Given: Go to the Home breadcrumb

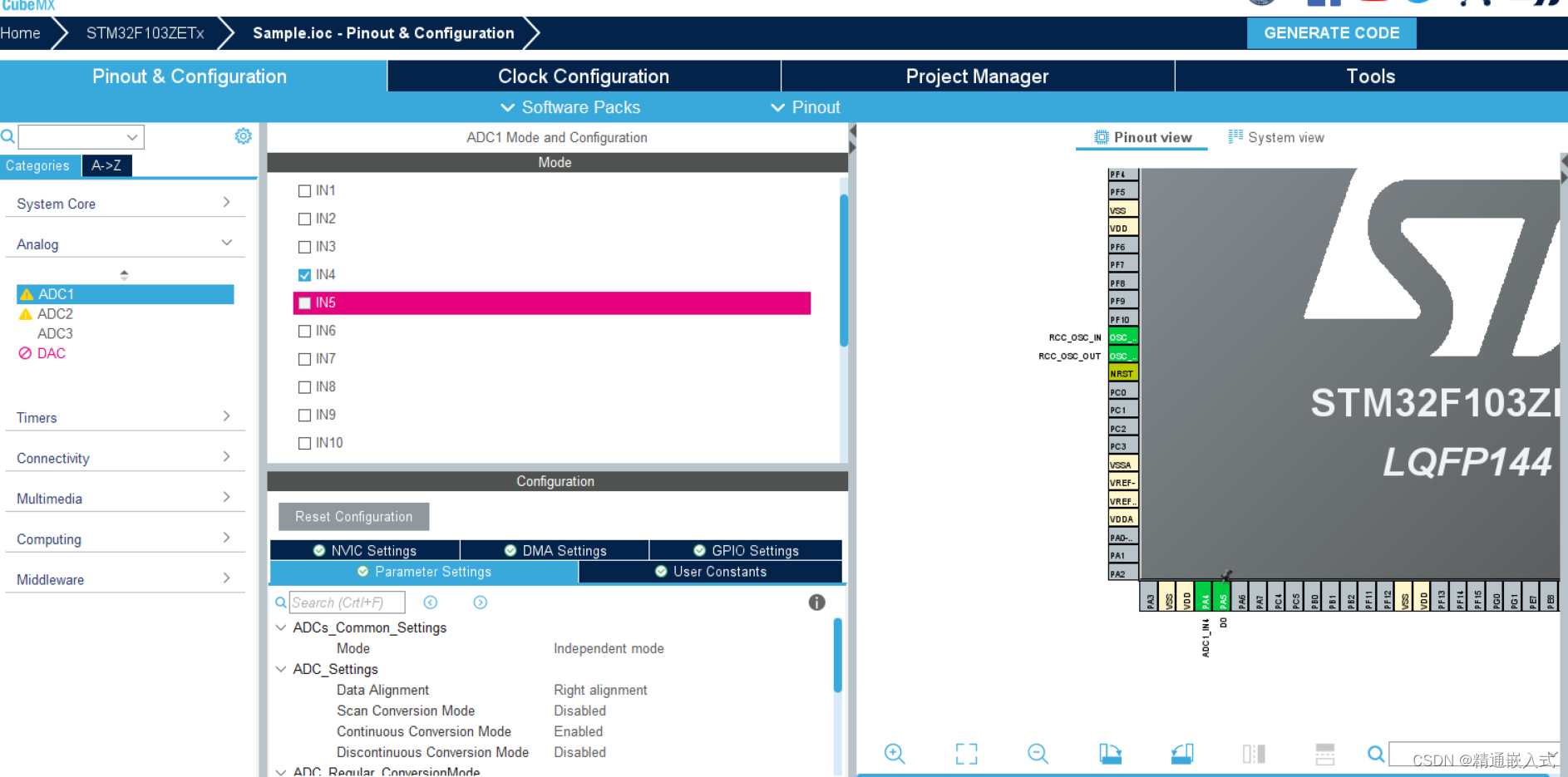Looking at the screenshot, I should [21, 33].
